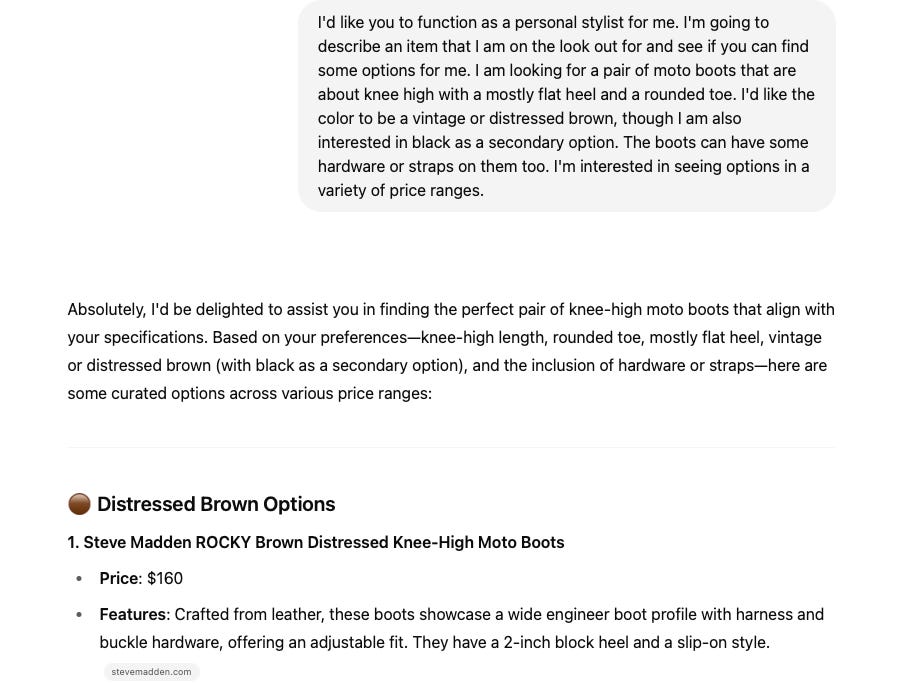Click the word Absolutely in the reply

[x=106, y=309]
